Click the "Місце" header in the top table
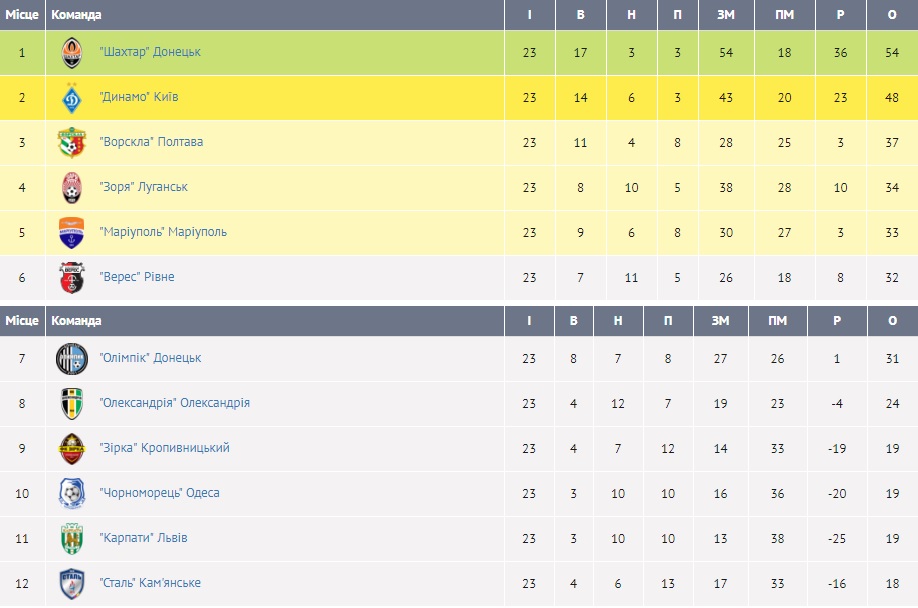This screenshot has height=608, width=918. tap(22, 15)
